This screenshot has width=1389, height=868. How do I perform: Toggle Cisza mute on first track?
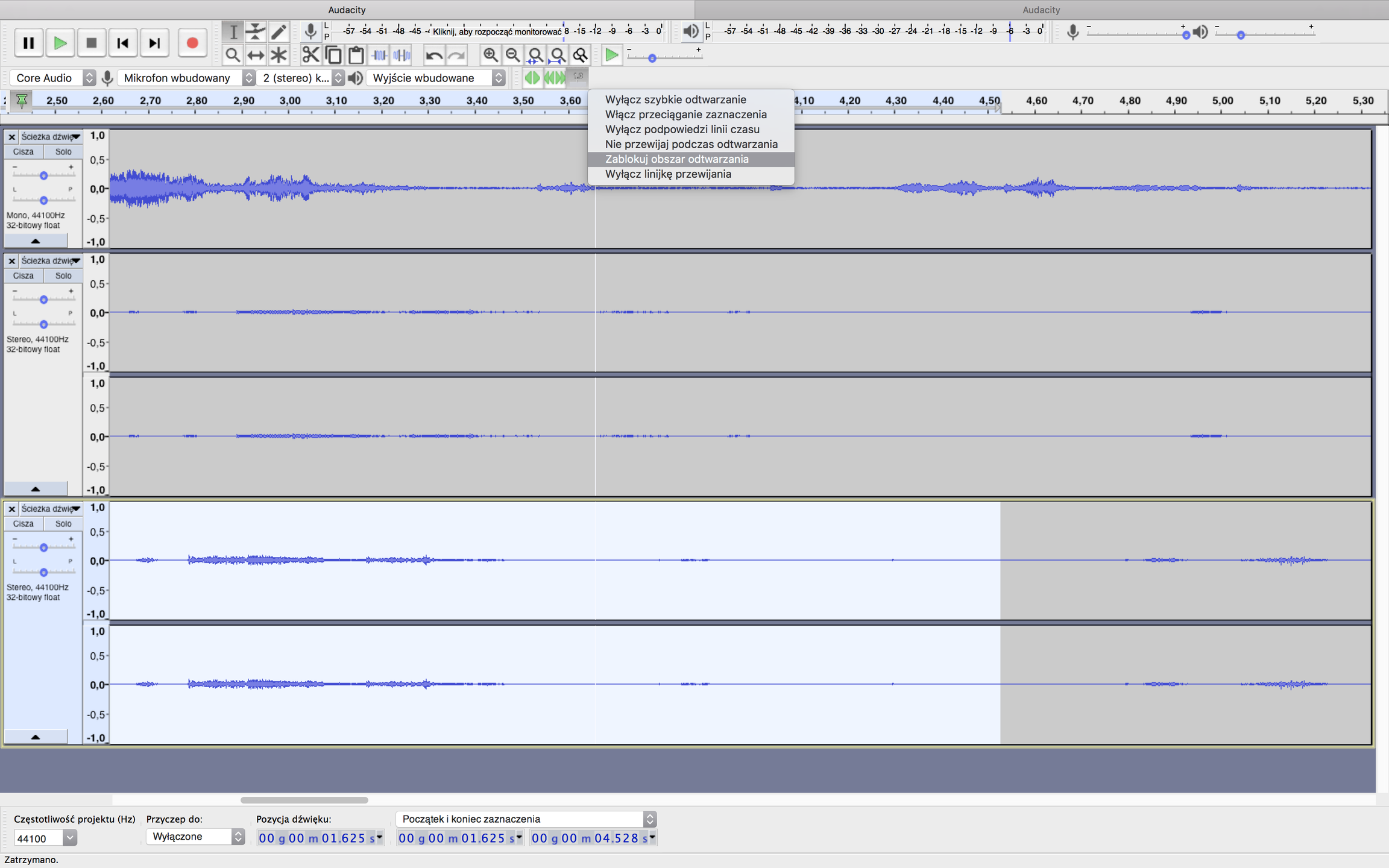tap(24, 152)
